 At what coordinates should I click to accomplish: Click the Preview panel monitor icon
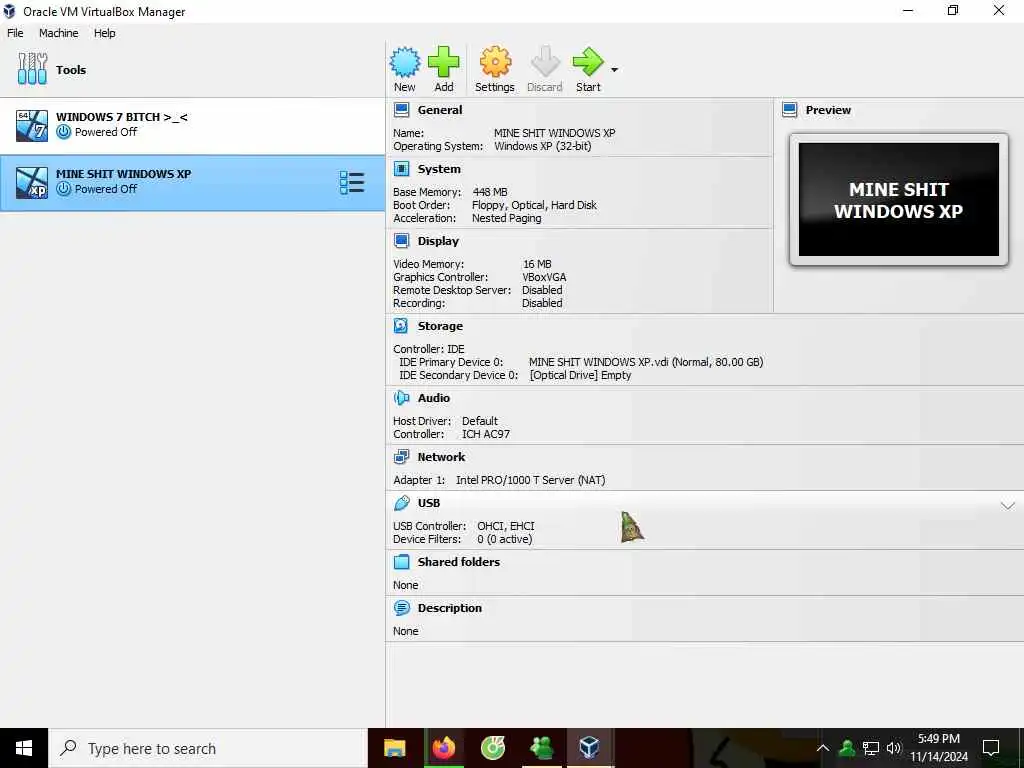[x=790, y=110]
